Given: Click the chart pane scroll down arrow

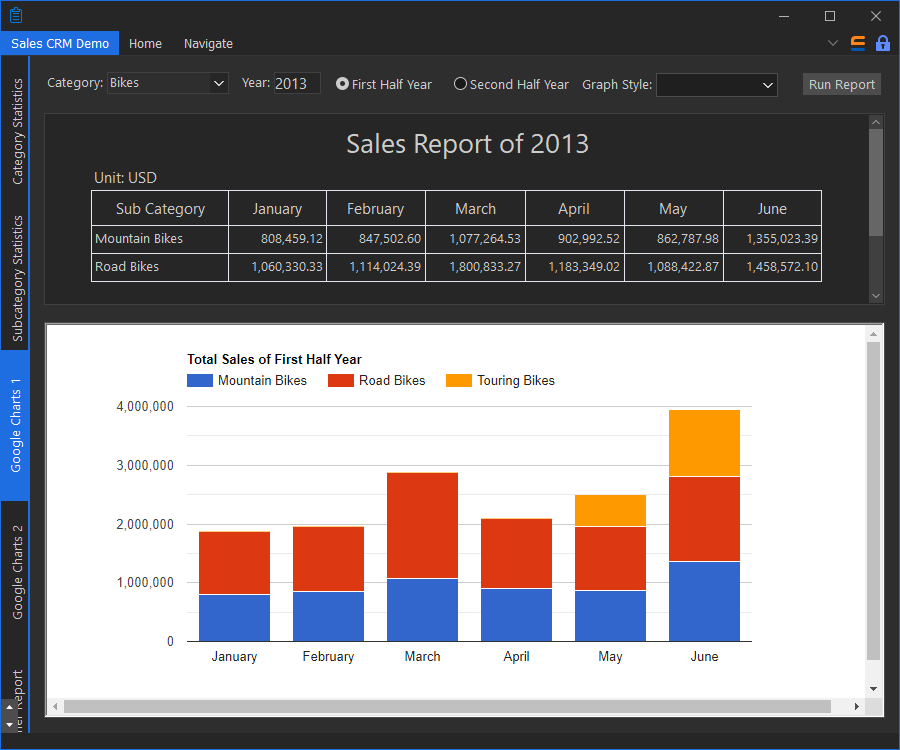Looking at the screenshot, I should [873, 689].
